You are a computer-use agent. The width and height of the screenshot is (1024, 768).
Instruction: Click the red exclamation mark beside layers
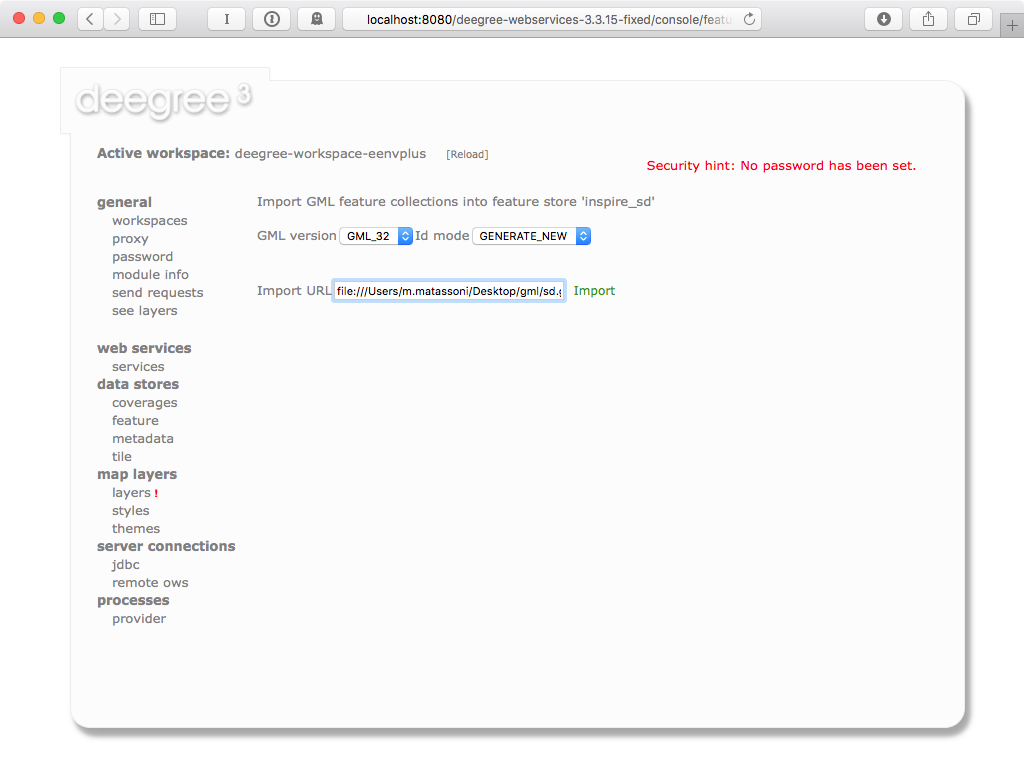point(156,494)
